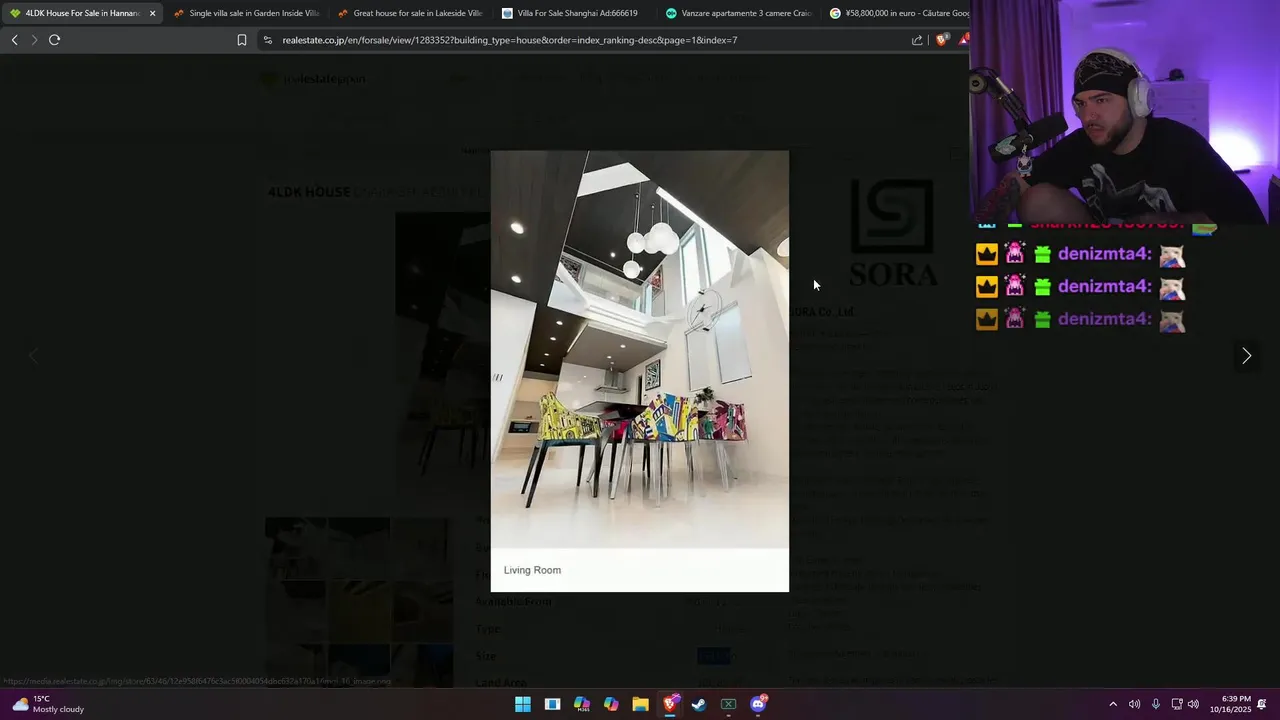The image size is (1280, 720).
Task: Open Discord from the taskbar
Action: click(x=758, y=704)
